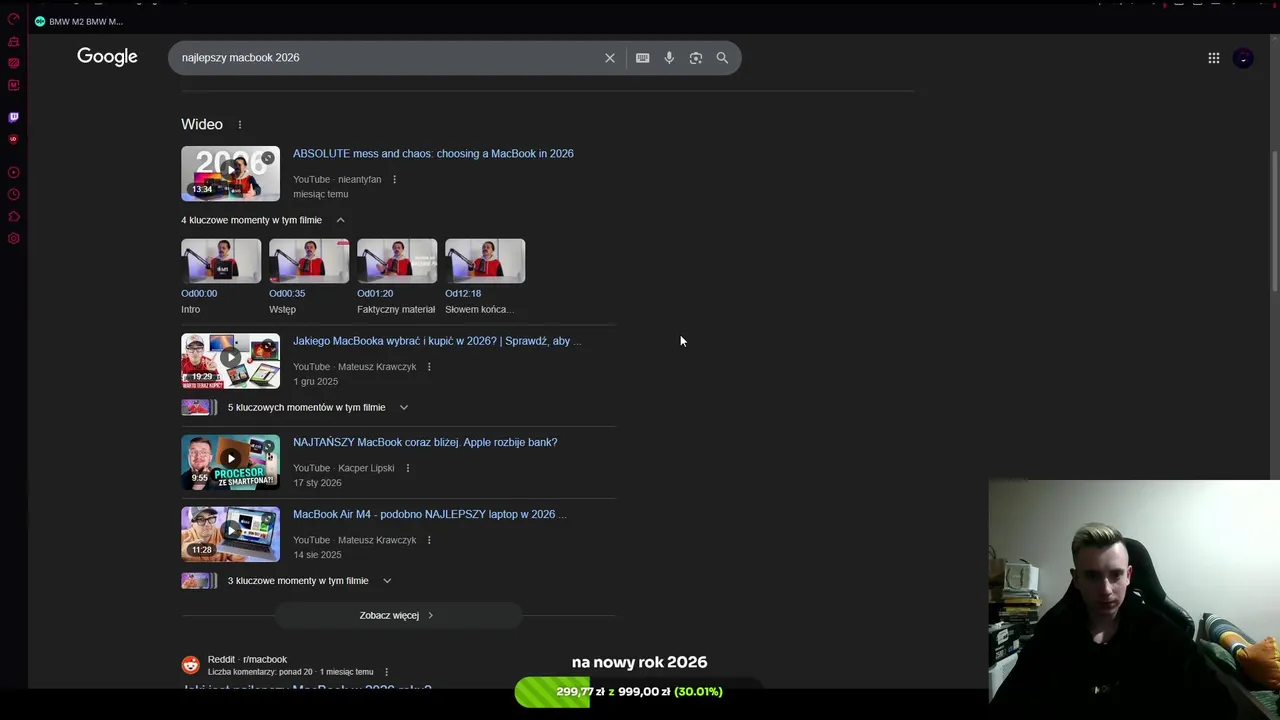Viewport: 1280px width, 720px height.
Task: Open GX Cleaner icon in sidebar
Action: [x=13, y=41]
